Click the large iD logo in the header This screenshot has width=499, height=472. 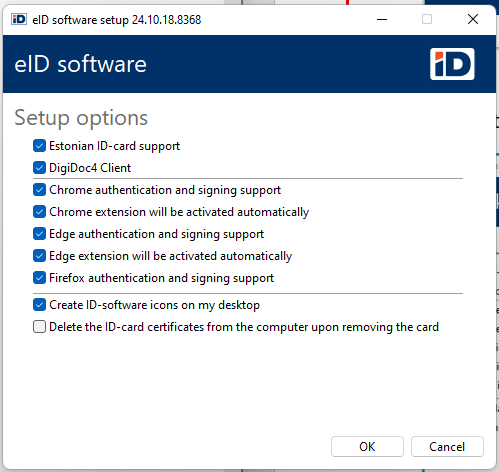(x=452, y=64)
